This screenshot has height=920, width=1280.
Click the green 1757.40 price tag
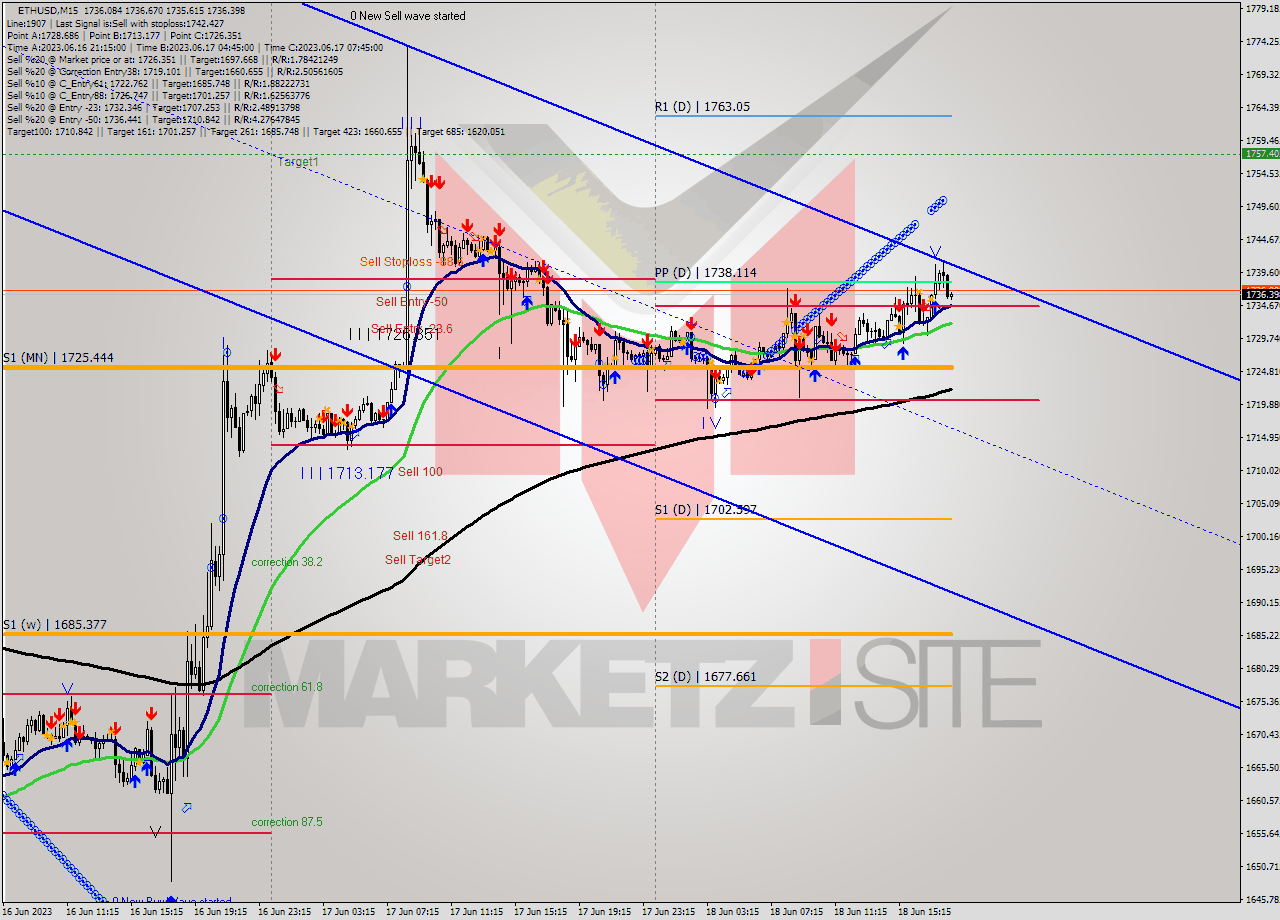pos(1260,154)
